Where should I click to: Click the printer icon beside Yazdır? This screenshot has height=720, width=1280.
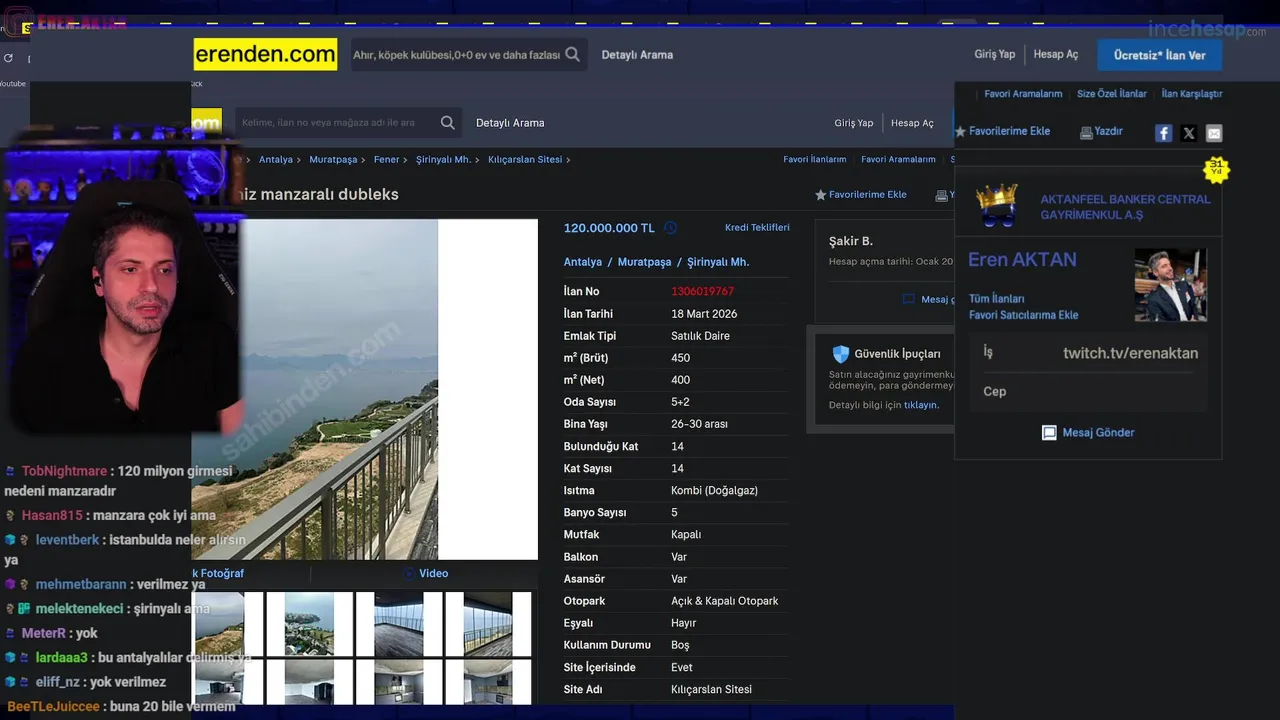pyautogui.click(x=1086, y=132)
